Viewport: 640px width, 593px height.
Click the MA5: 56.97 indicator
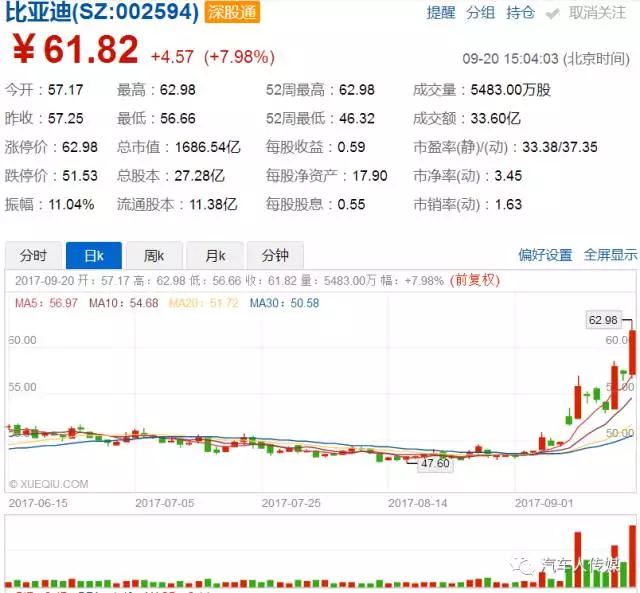pyautogui.click(x=46, y=303)
